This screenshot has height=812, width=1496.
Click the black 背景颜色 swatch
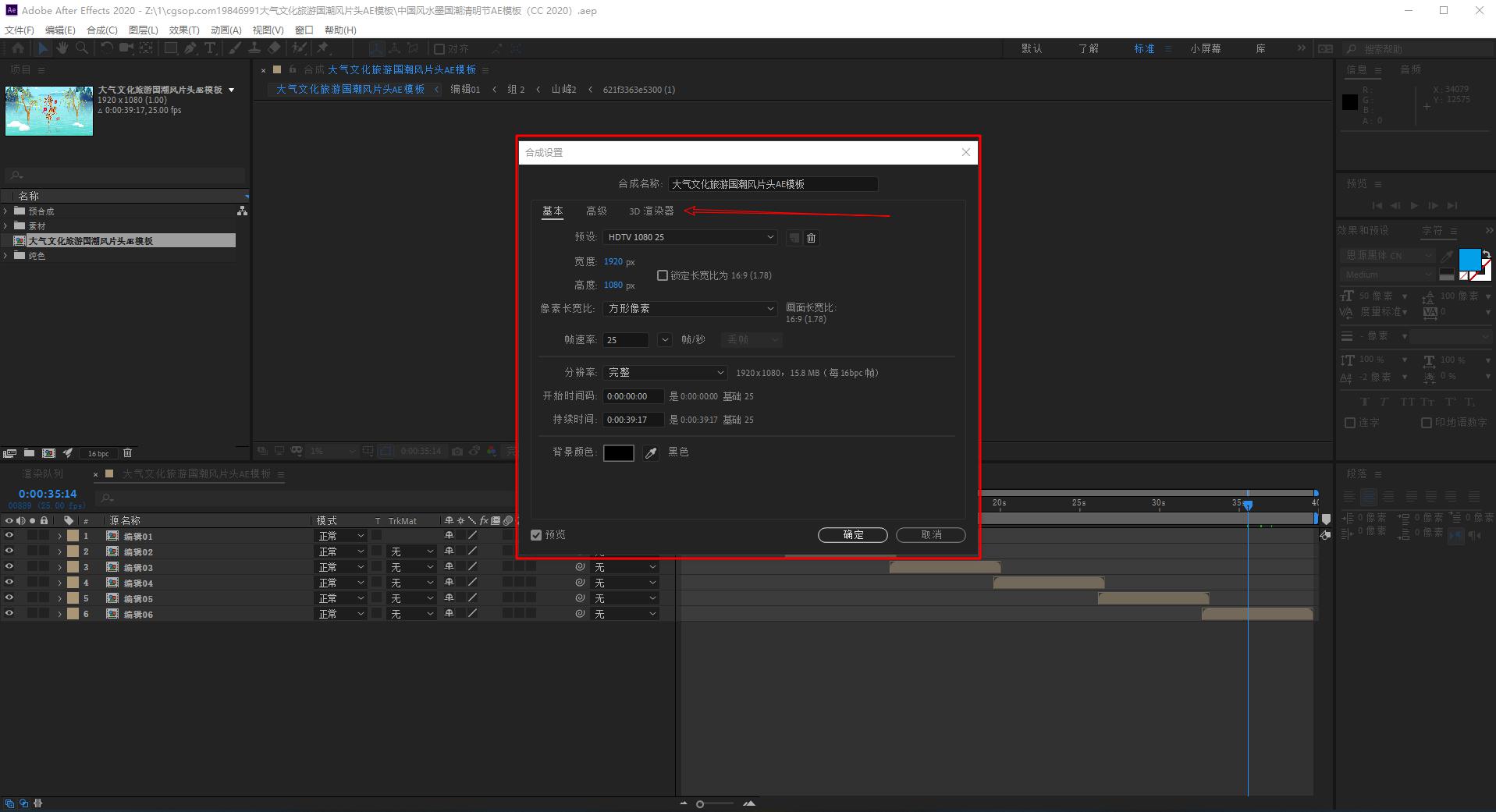click(618, 453)
